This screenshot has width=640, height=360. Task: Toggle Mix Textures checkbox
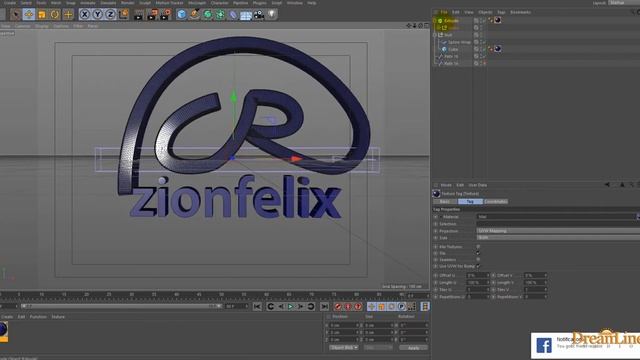(x=478, y=247)
